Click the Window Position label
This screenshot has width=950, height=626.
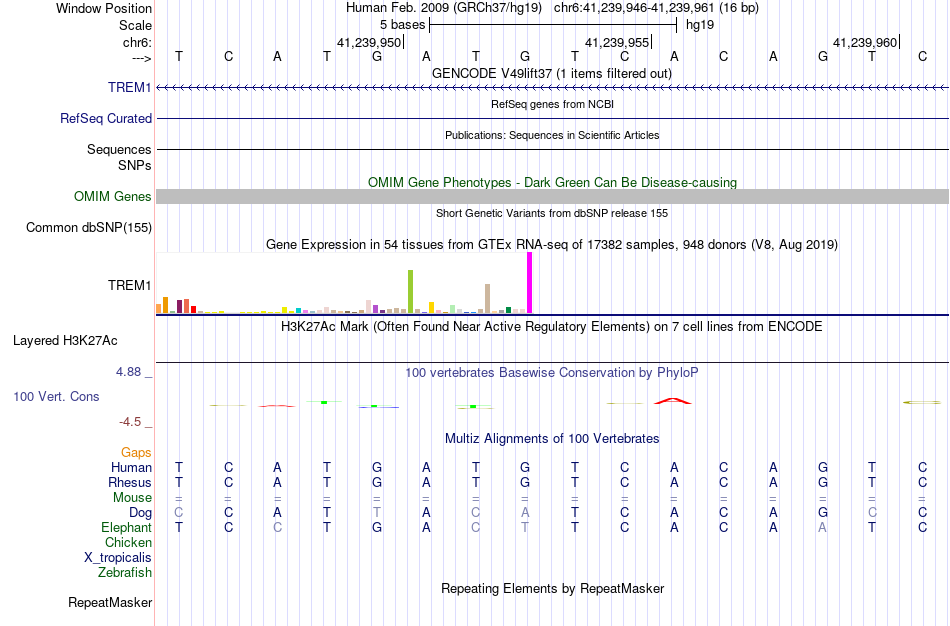104,8
